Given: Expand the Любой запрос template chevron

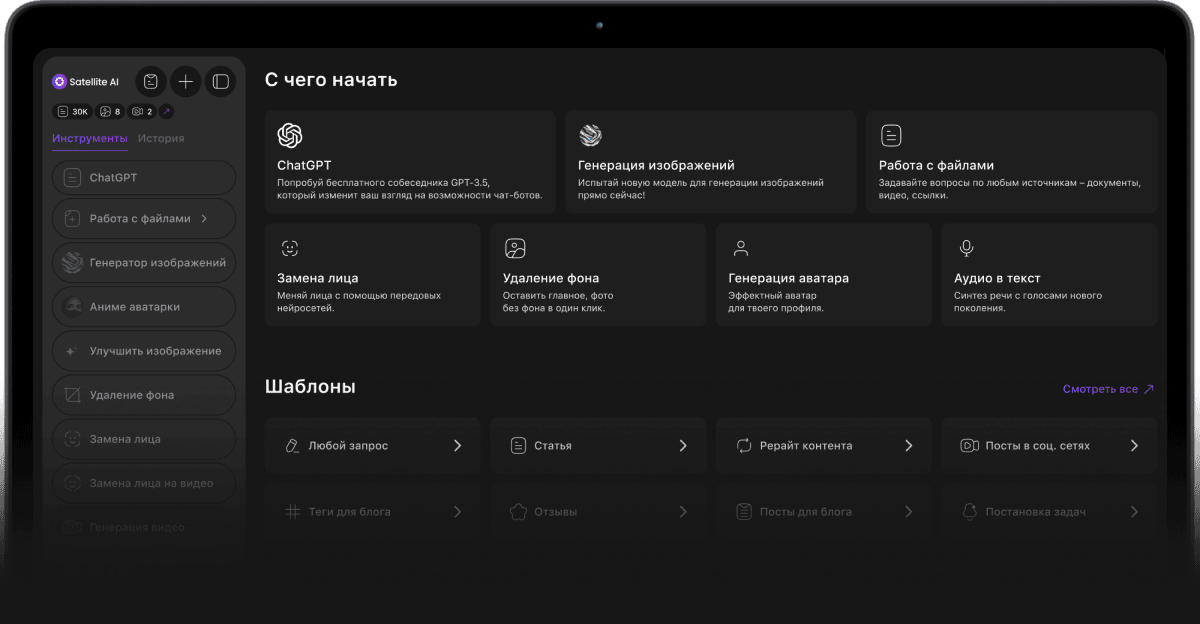Looking at the screenshot, I should (x=457, y=446).
